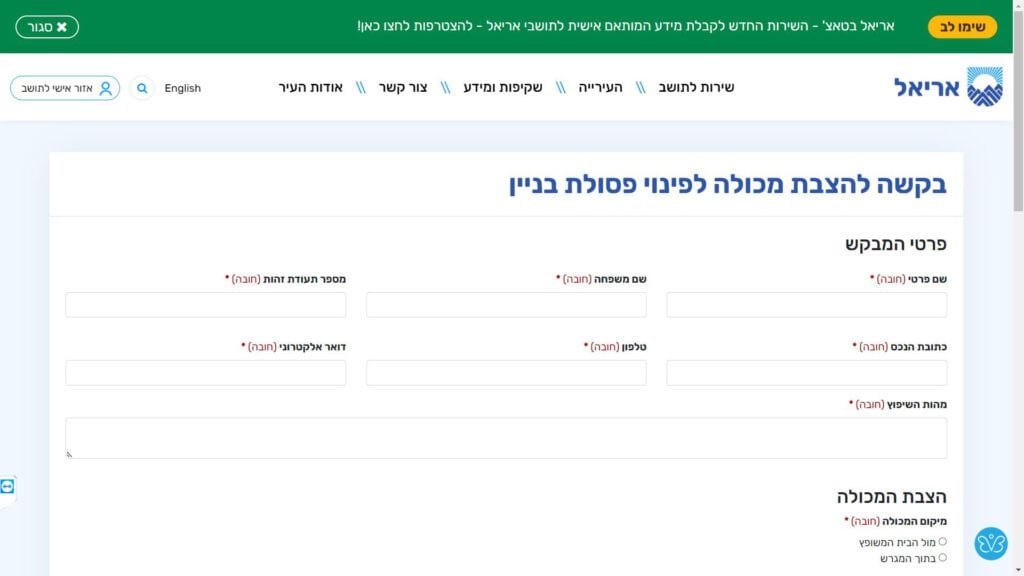Open the אזור אישי לתושב personal area
The height and width of the screenshot is (576, 1024).
tap(65, 88)
